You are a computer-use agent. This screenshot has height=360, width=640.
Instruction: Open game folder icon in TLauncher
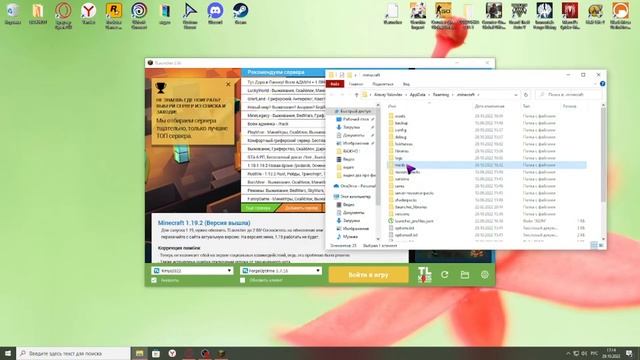464,275
